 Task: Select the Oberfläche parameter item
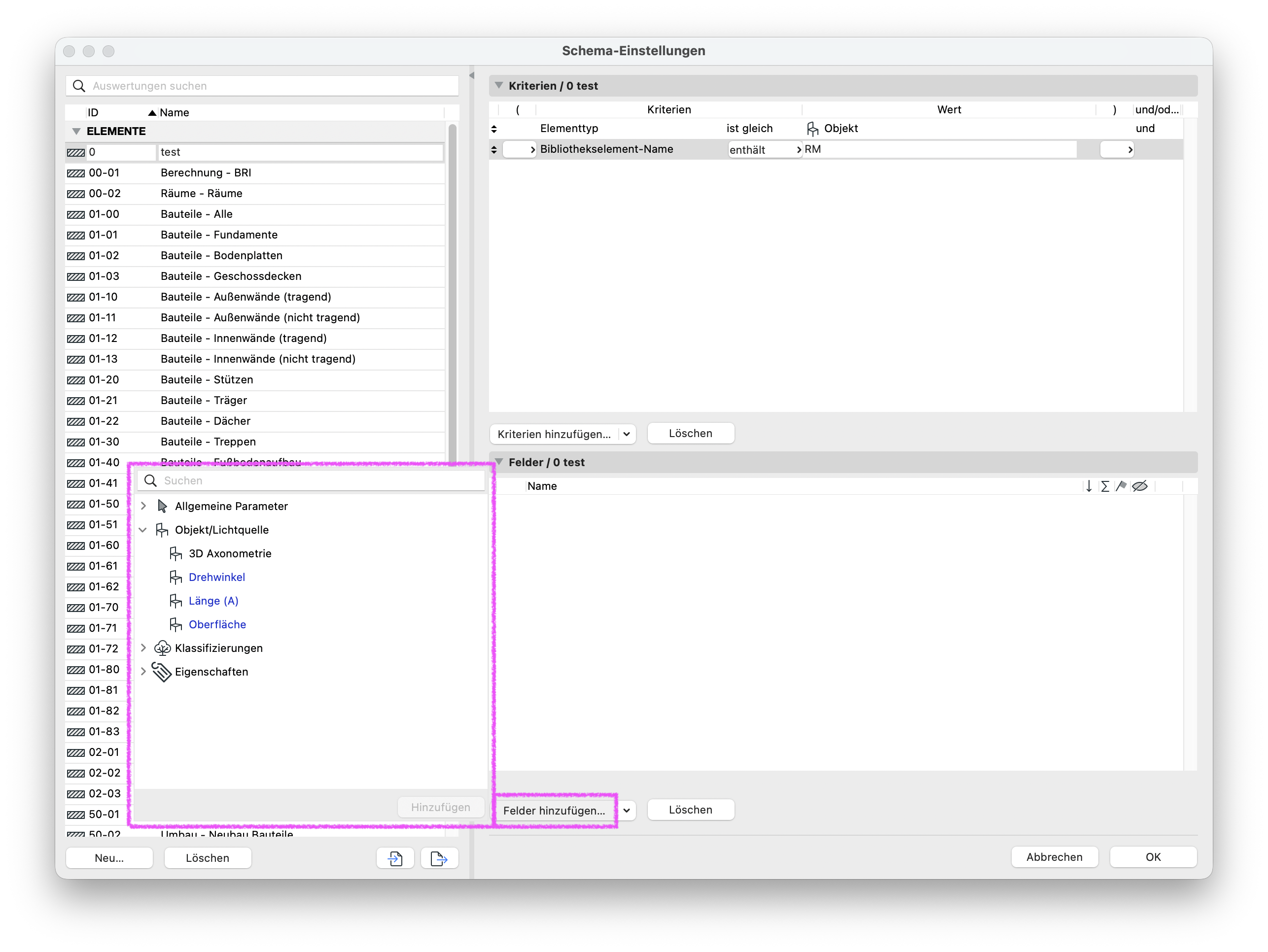coord(217,624)
